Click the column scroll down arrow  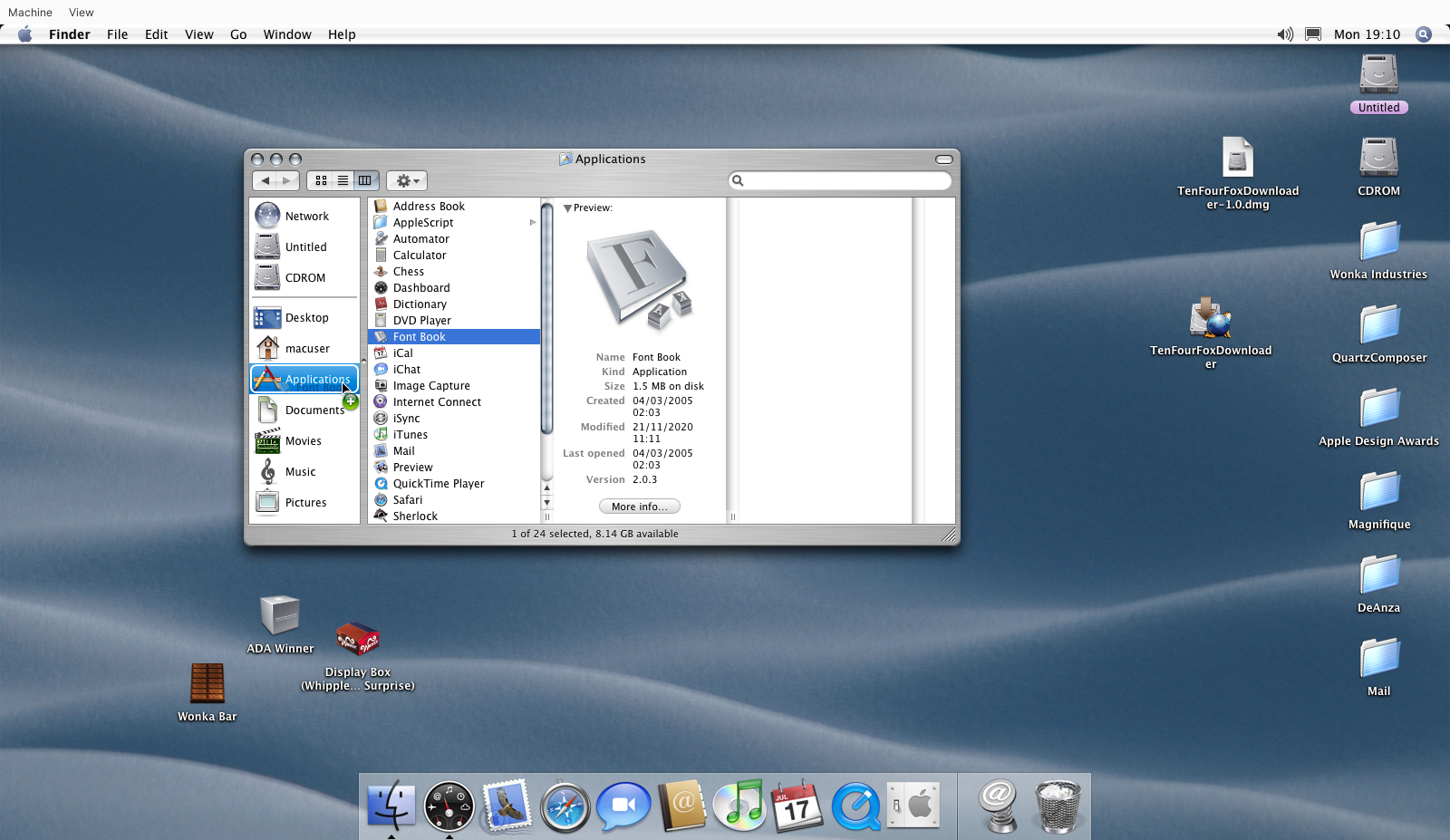[546, 503]
